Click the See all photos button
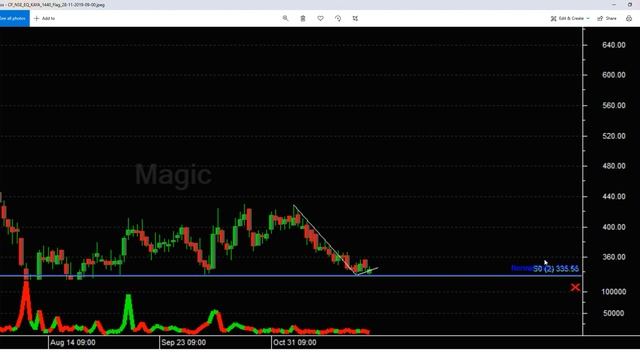The height and width of the screenshot is (360, 640). (x=14, y=18)
